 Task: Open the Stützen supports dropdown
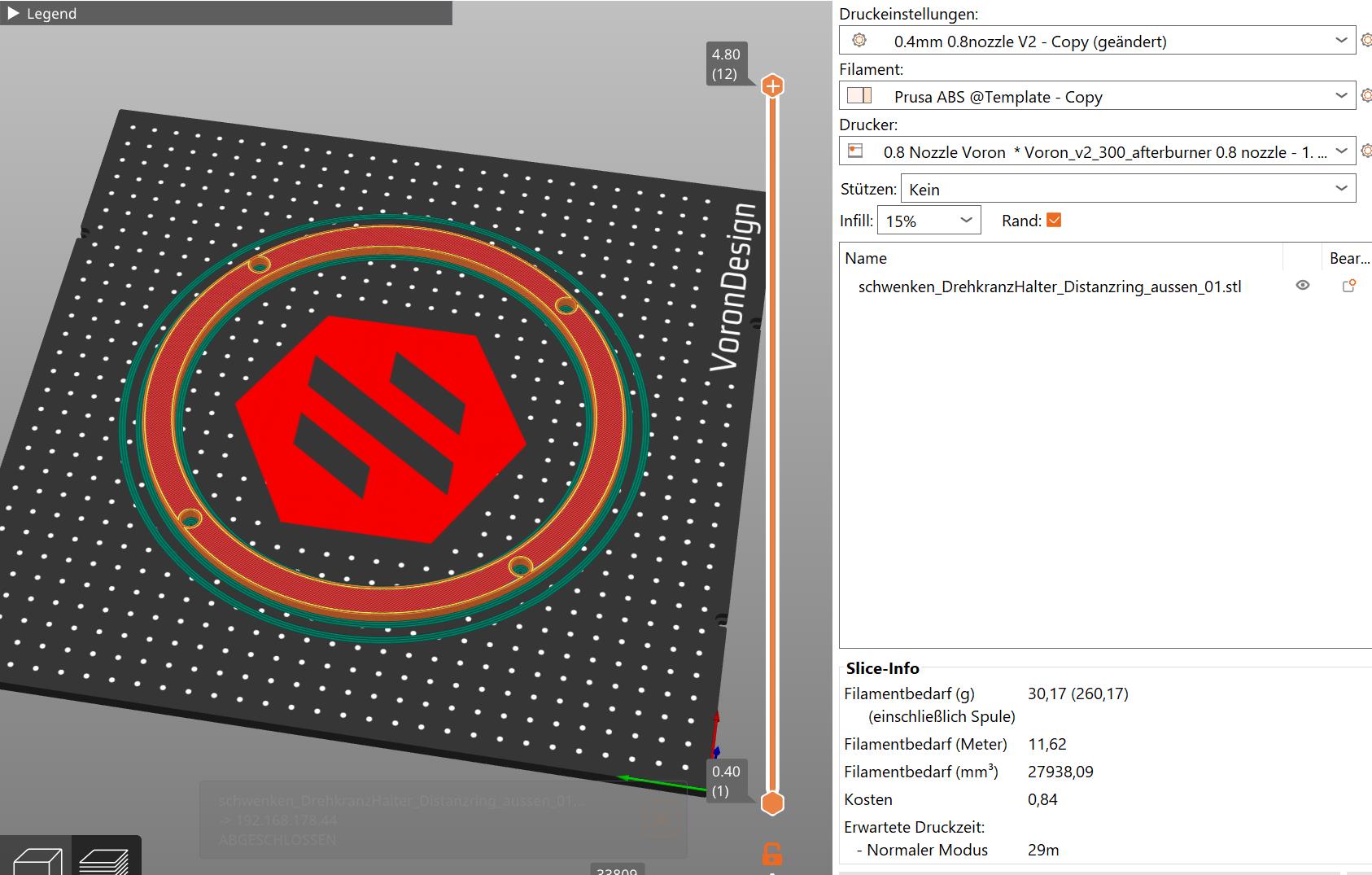pyautogui.click(x=1128, y=189)
